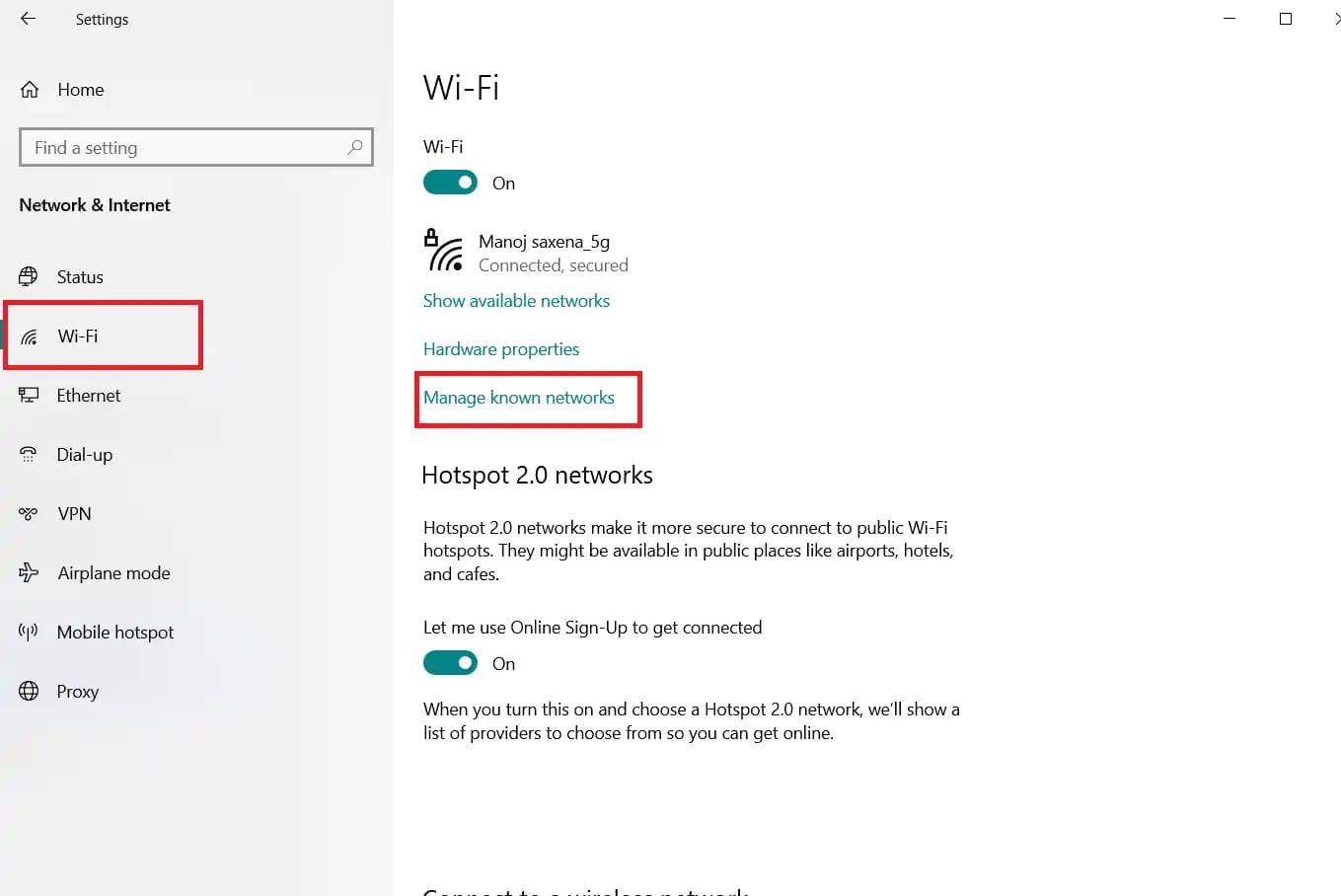The image size is (1341, 896).
Task: Turn off the Wi-Fi toggle switch
Action: pyautogui.click(x=450, y=183)
